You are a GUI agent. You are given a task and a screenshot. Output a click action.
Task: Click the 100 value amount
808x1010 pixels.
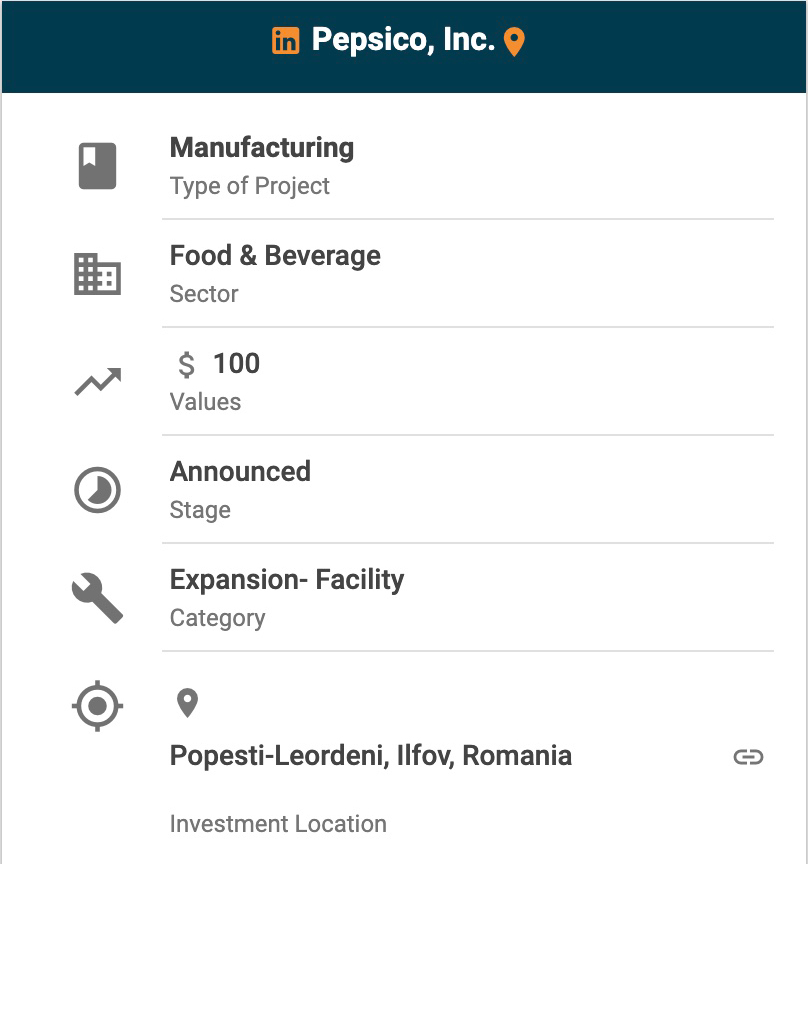(x=236, y=364)
